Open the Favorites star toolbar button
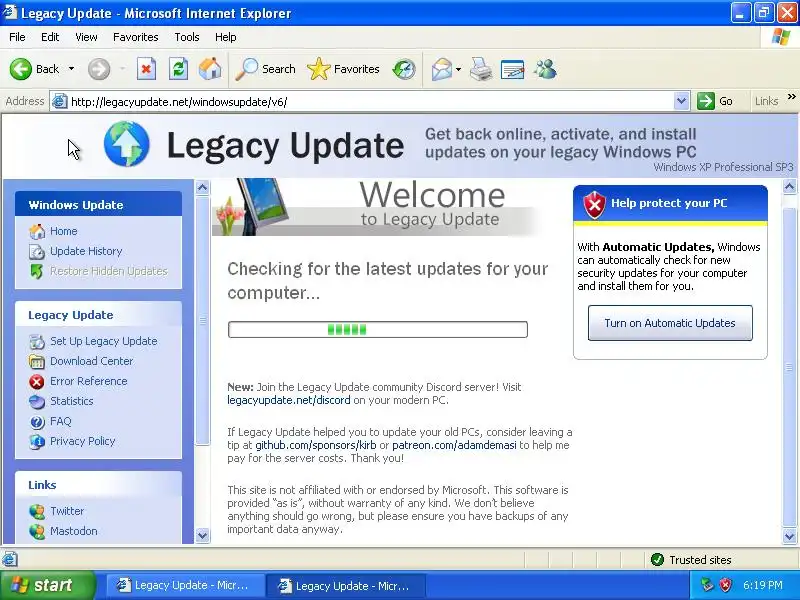 pos(343,69)
